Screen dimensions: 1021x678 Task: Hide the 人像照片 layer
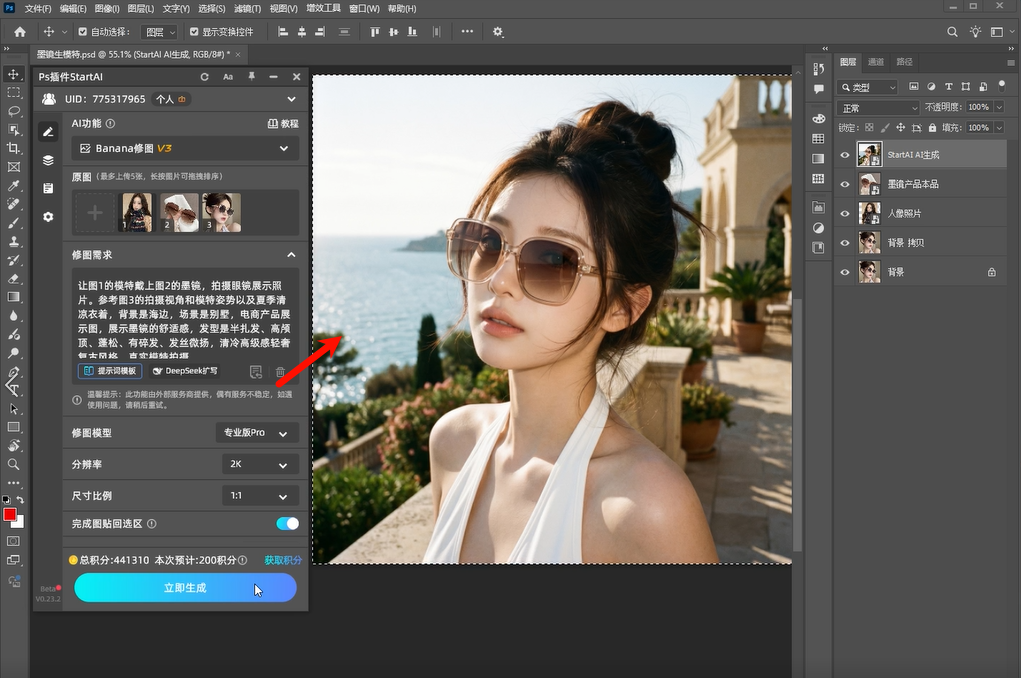click(x=845, y=213)
